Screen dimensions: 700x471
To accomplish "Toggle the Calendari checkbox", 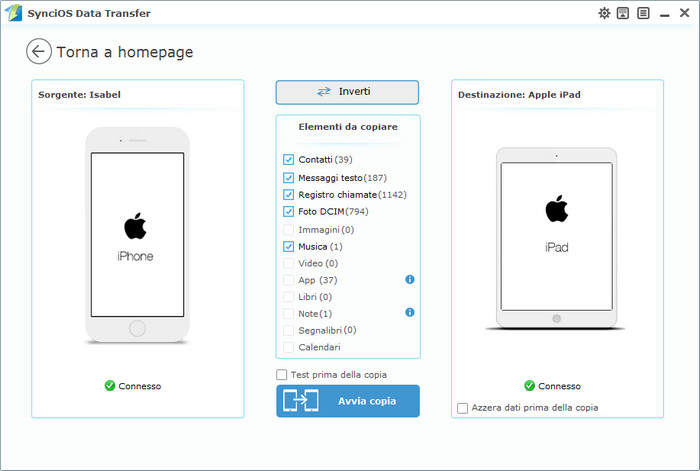I will 288,347.
